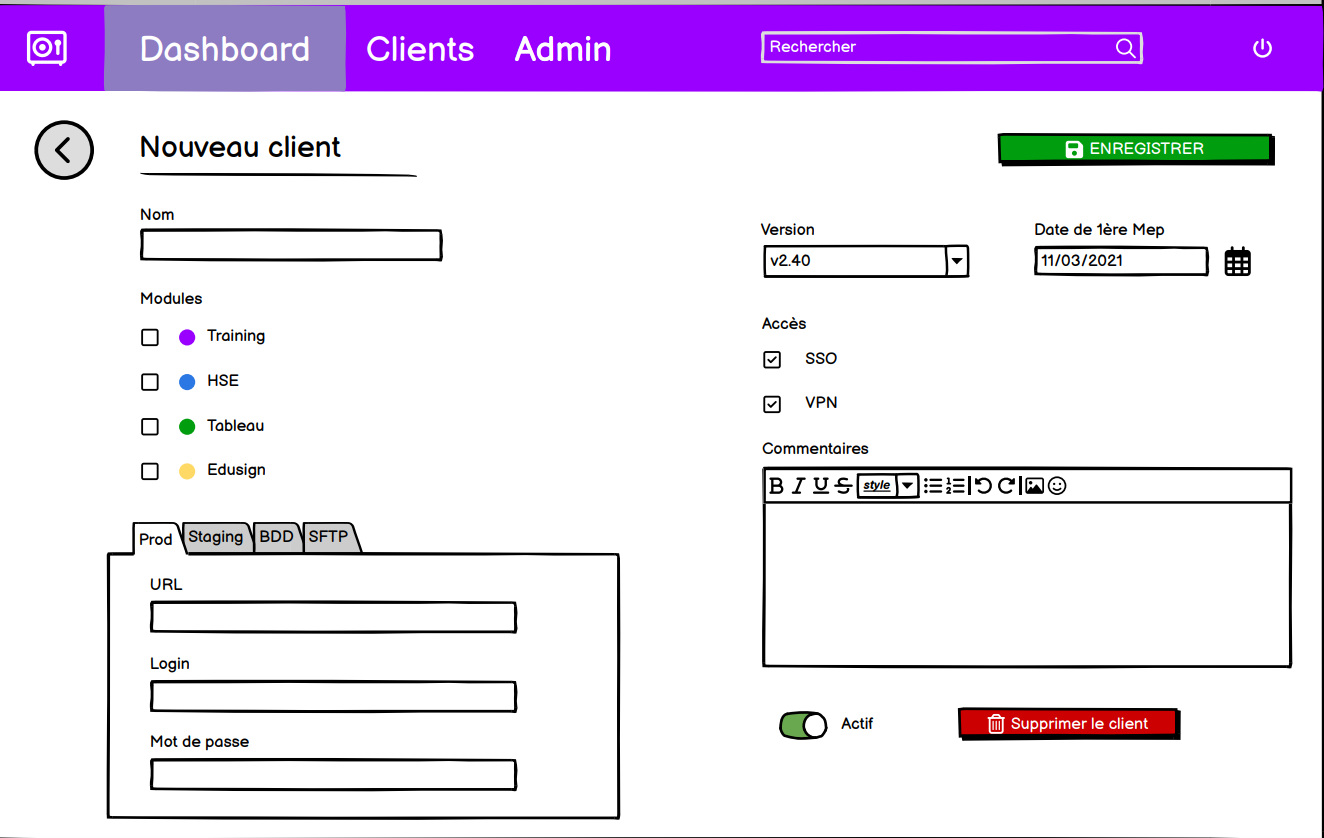This screenshot has width=1324, height=838.
Task: Disable the Actif toggle switch
Action: (x=803, y=724)
